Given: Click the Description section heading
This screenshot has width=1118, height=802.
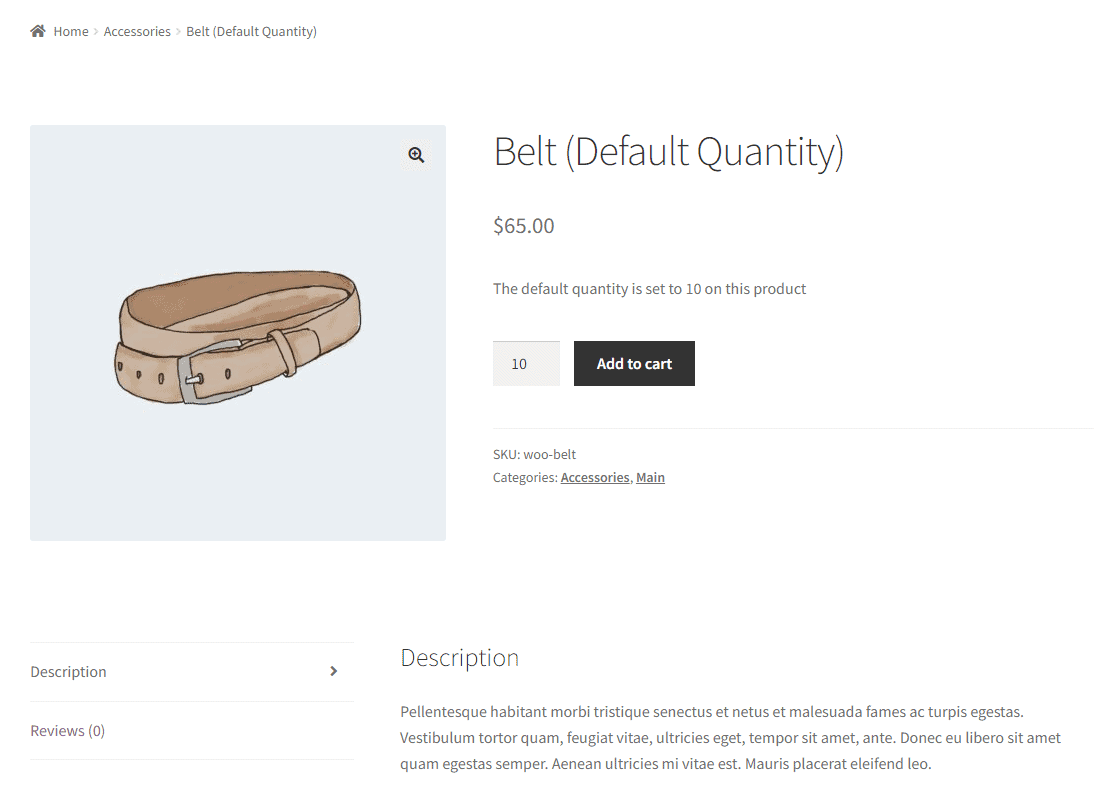Looking at the screenshot, I should click(x=460, y=658).
